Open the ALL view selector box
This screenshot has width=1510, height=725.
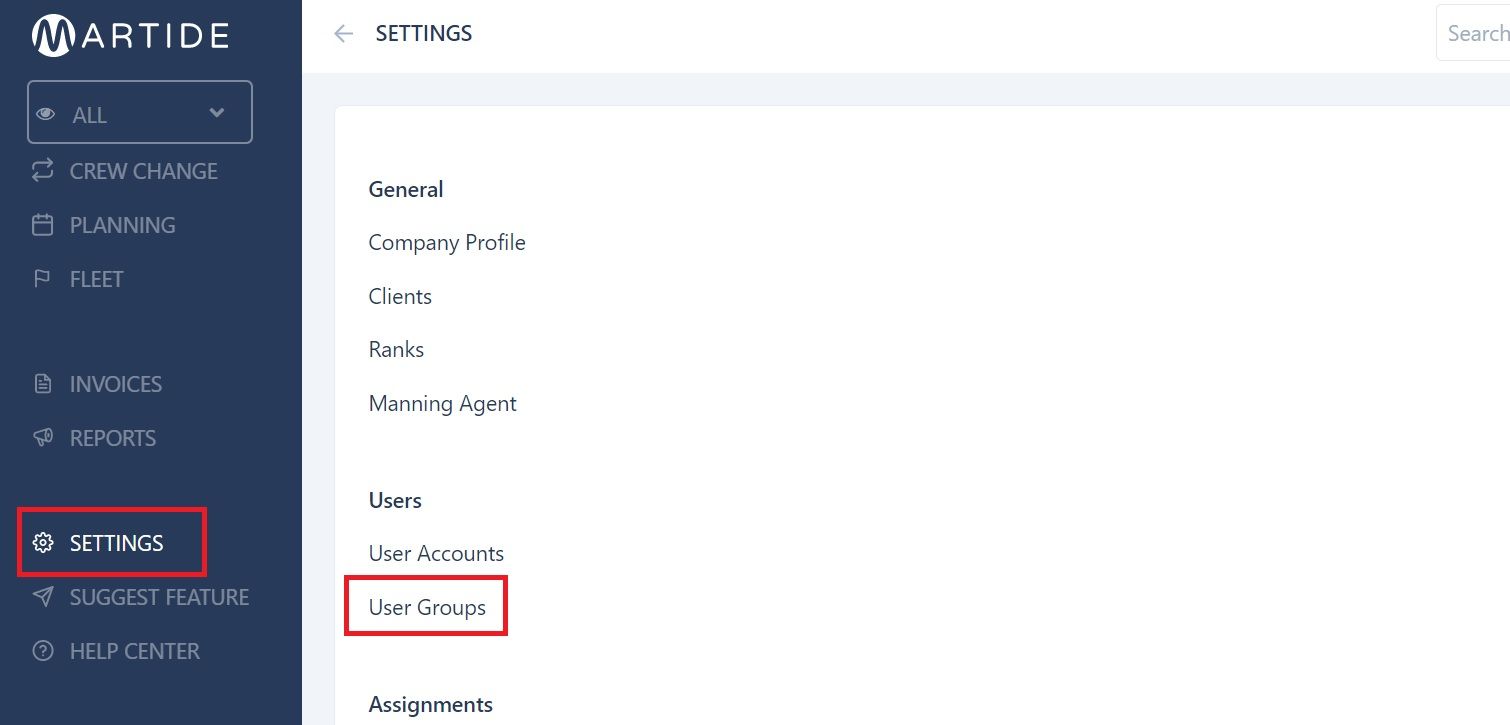coord(140,112)
